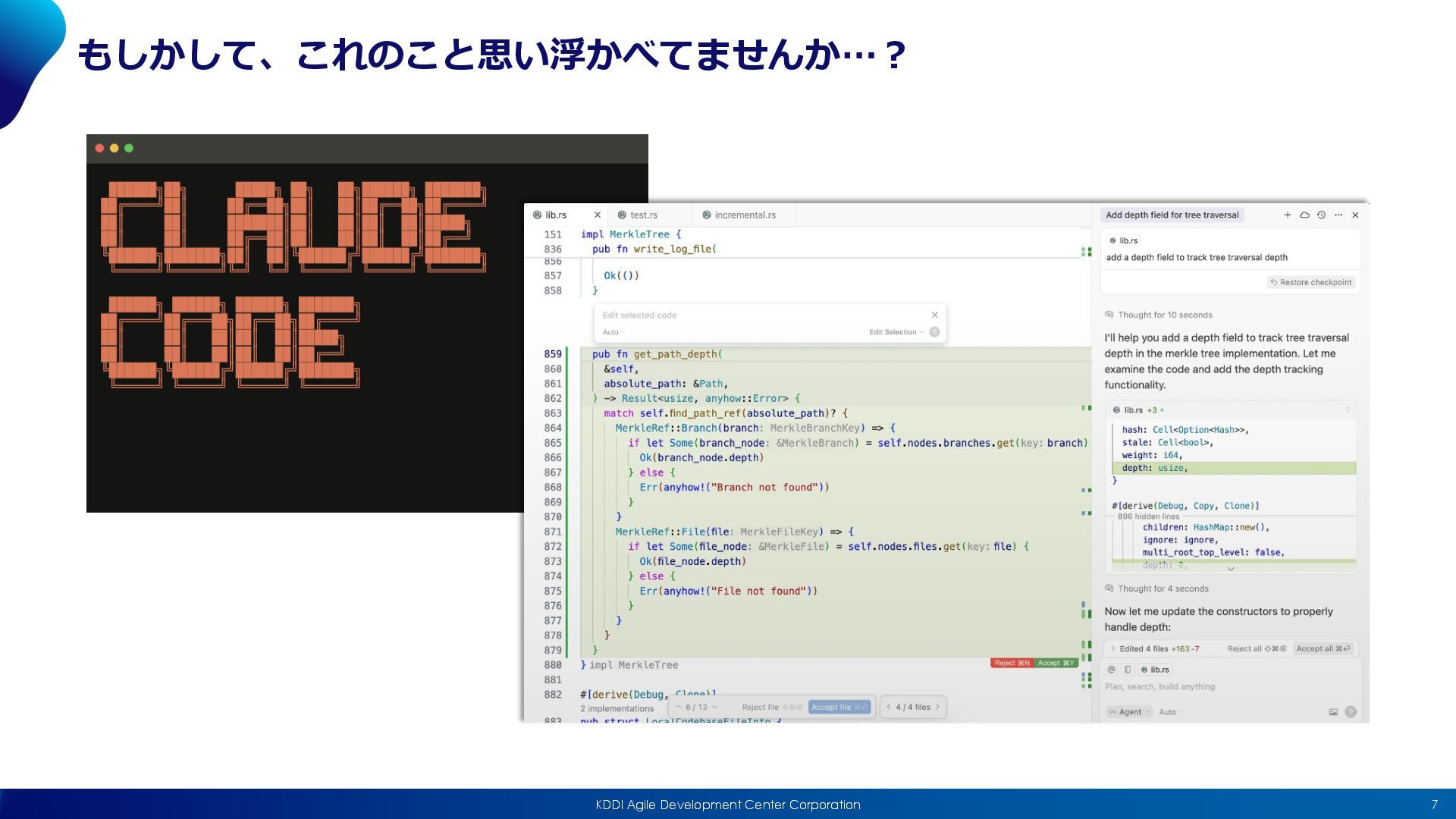Click the send arrow button in chat input
This screenshot has width=1456, height=819.
click(x=1351, y=712)
